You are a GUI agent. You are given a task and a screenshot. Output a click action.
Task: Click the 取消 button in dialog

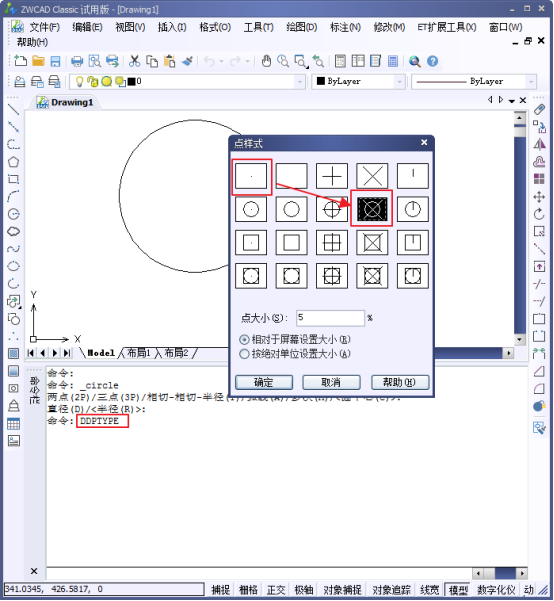coord(331,382)
